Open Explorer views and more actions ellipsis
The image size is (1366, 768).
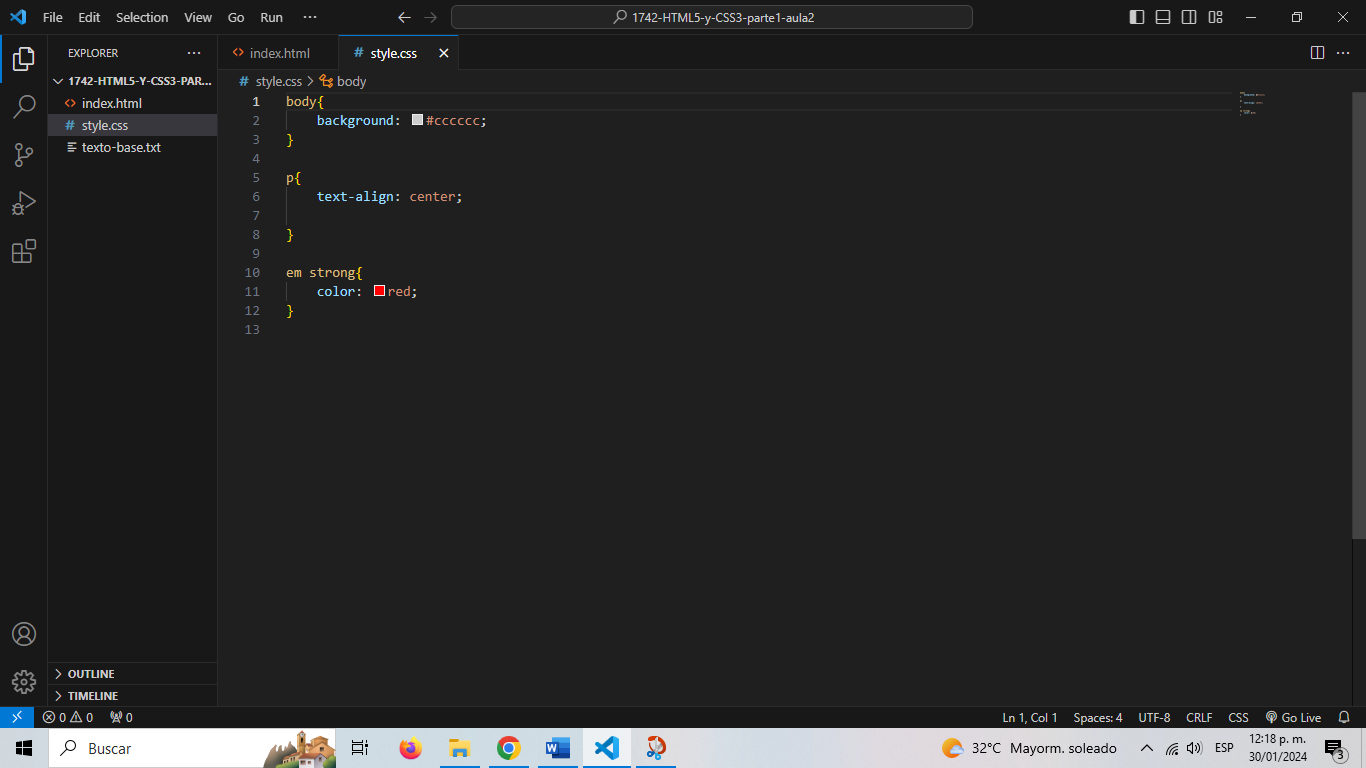tap(194, 53)
